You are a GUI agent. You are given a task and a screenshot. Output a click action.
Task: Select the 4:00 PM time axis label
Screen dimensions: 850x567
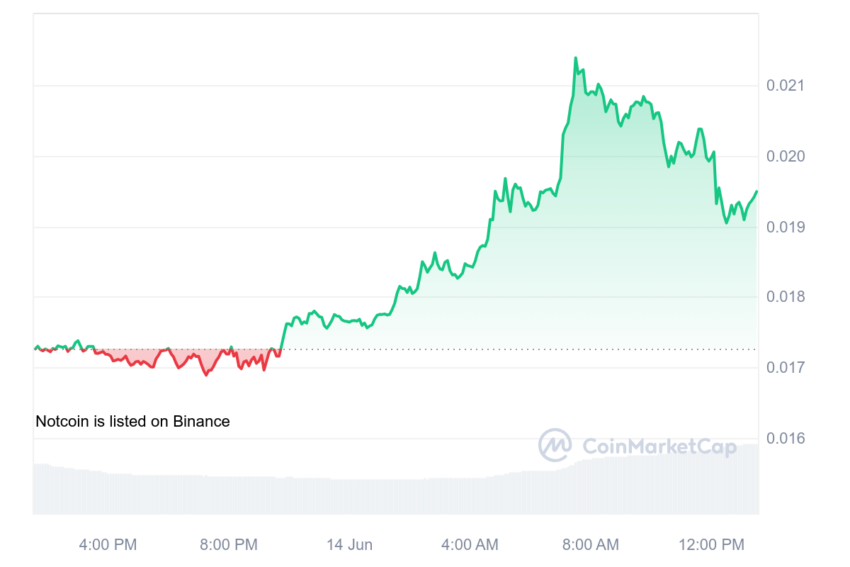coord(108,544)
